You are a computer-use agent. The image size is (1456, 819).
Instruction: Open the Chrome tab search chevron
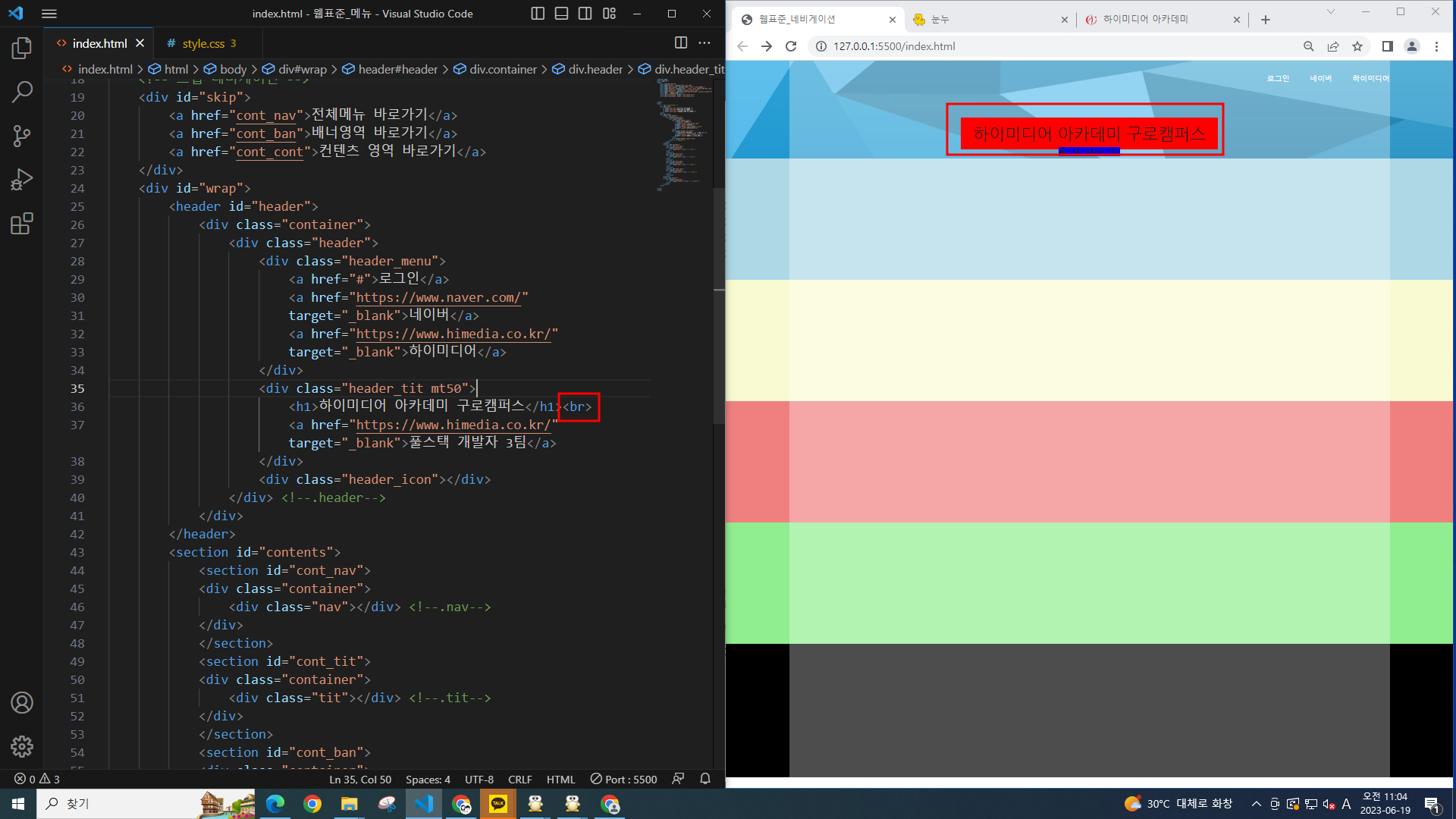pos(1330,12)
